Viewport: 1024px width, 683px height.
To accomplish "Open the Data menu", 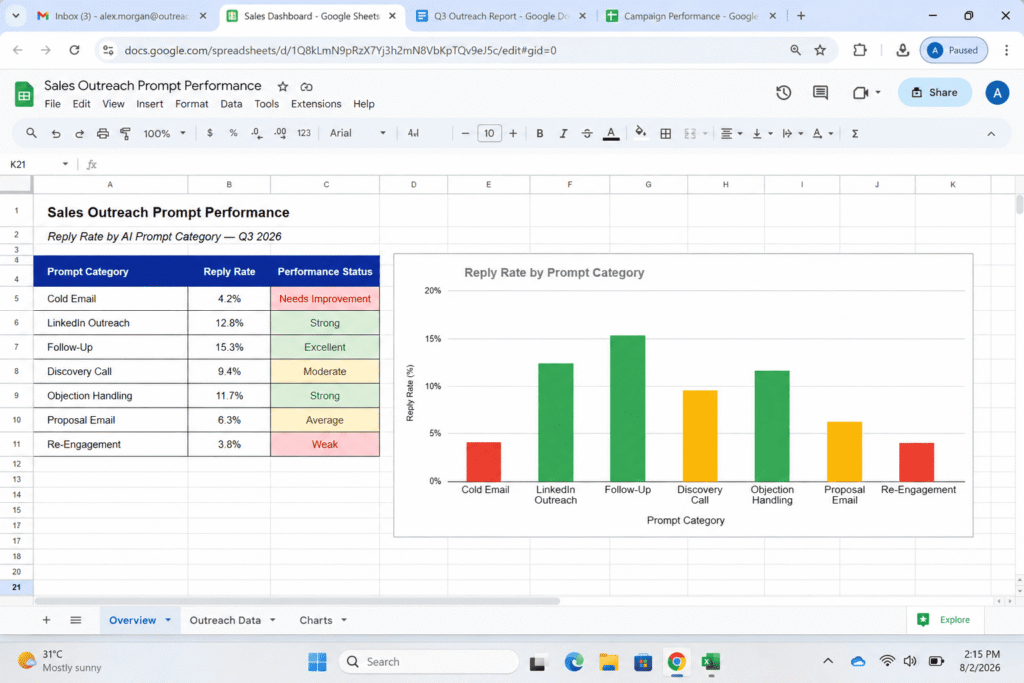I will click(x=231, y=104).
